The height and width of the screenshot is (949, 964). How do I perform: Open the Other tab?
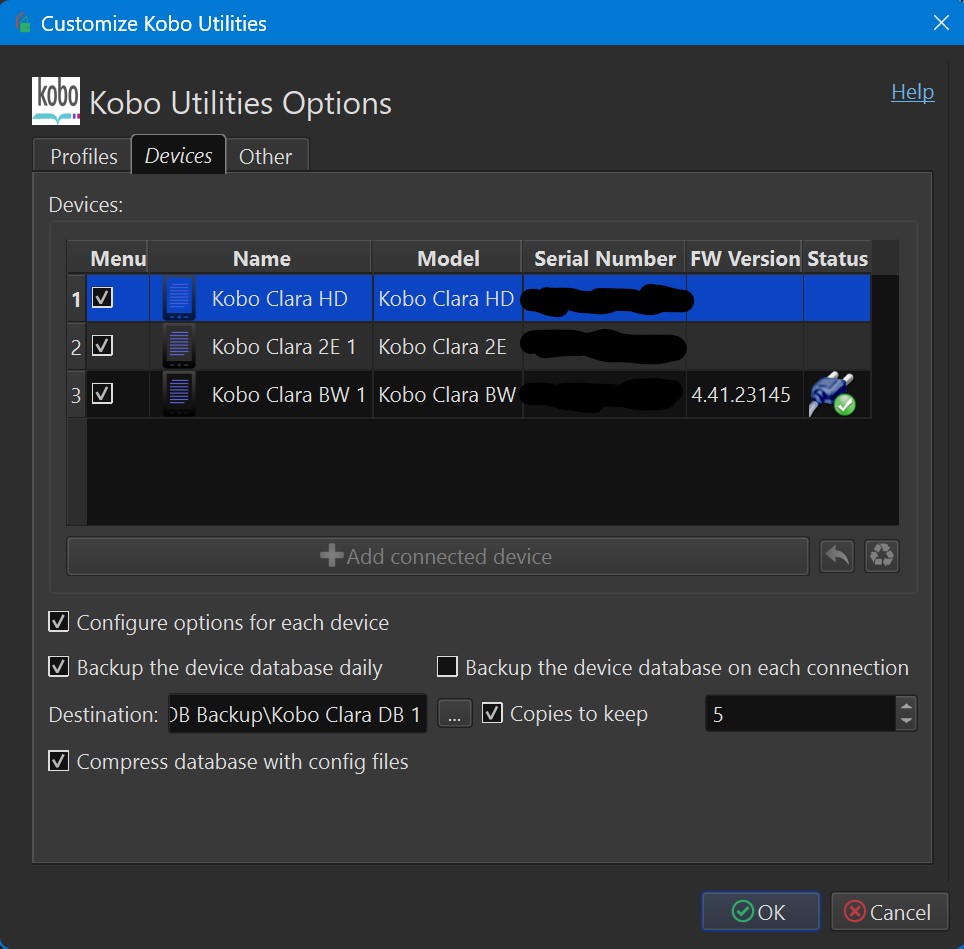[266, 156]
